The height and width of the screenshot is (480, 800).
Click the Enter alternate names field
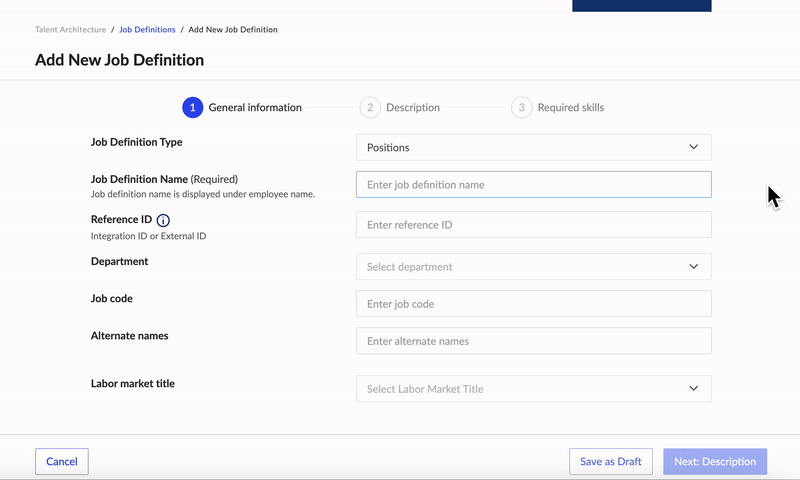tap(534, 341)
